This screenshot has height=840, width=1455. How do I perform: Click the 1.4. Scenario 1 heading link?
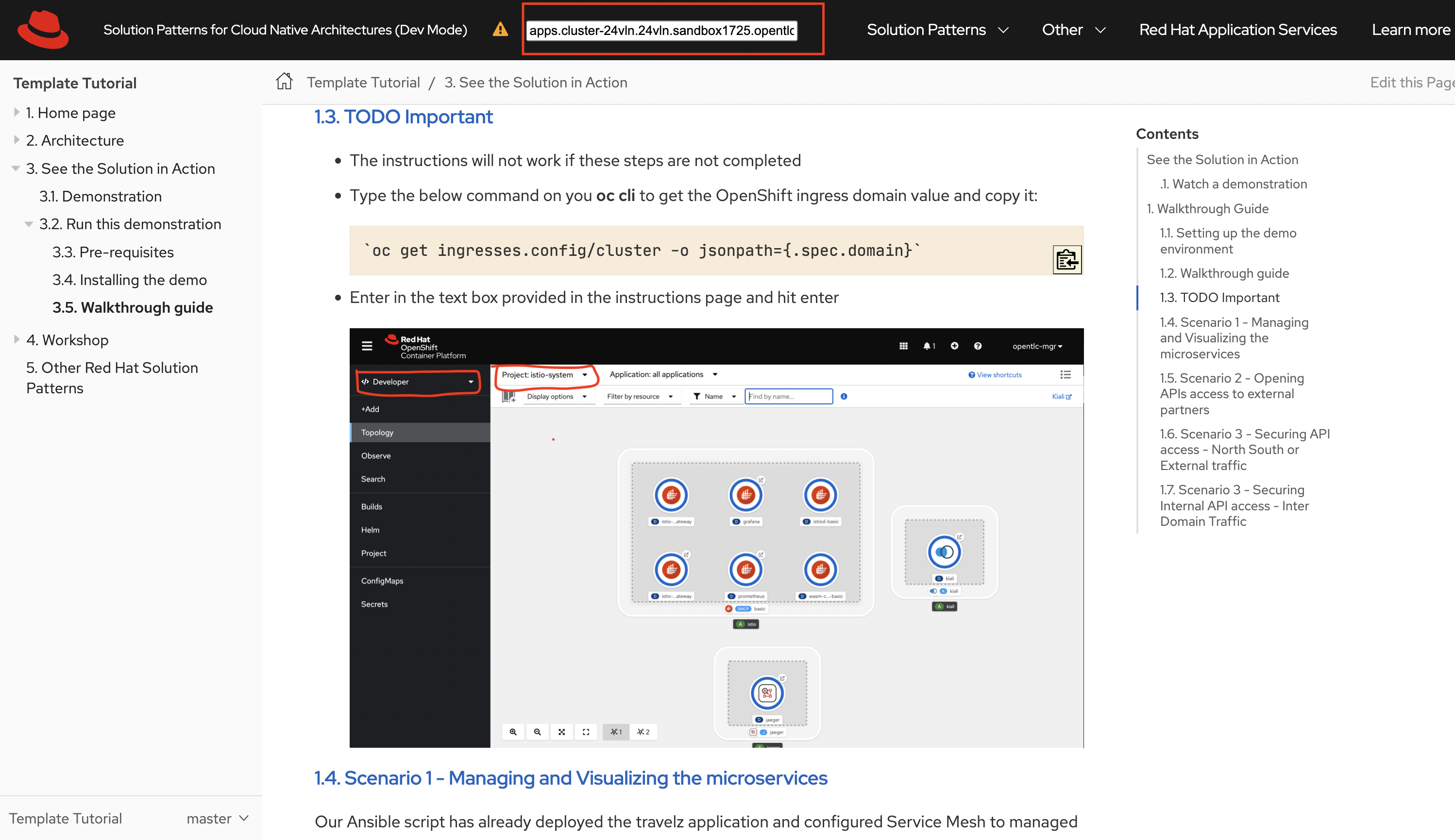pyautogui.click(x=571, y=778)
